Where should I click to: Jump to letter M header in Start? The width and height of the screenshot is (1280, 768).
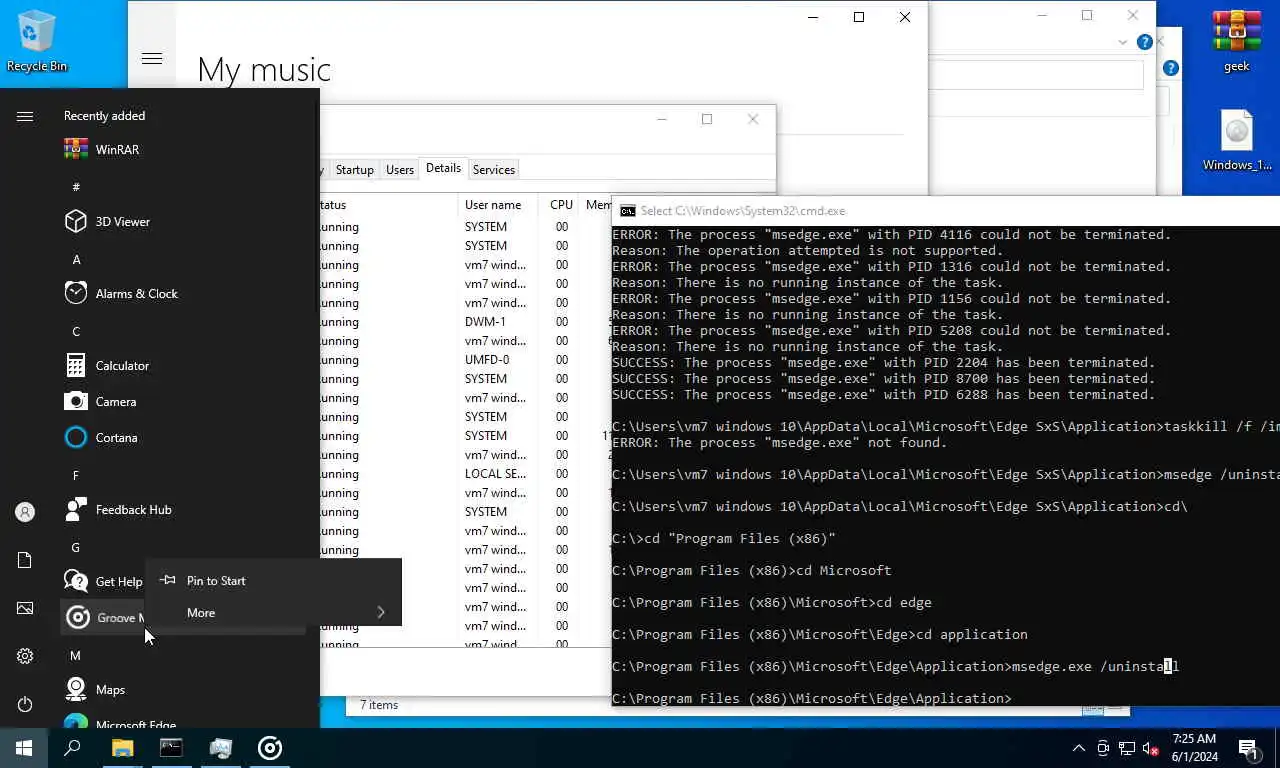tap(76, 655)
